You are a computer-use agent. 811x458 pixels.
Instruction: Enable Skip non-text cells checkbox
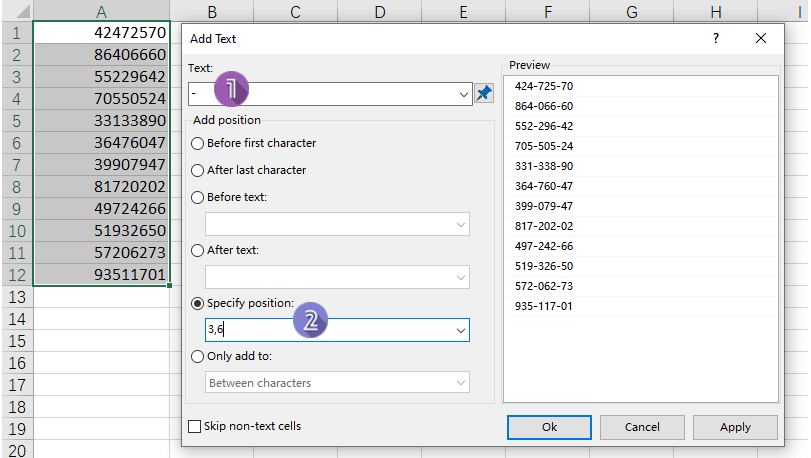click(195, 426)
